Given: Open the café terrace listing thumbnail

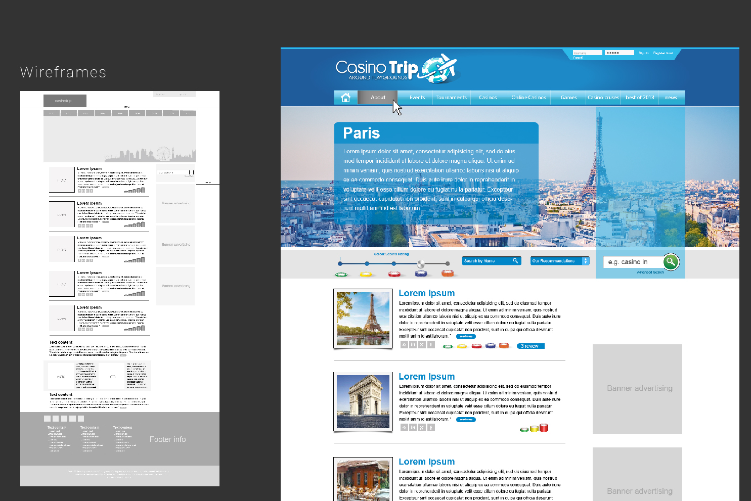Looking at the screenshot, I should 363,479.
